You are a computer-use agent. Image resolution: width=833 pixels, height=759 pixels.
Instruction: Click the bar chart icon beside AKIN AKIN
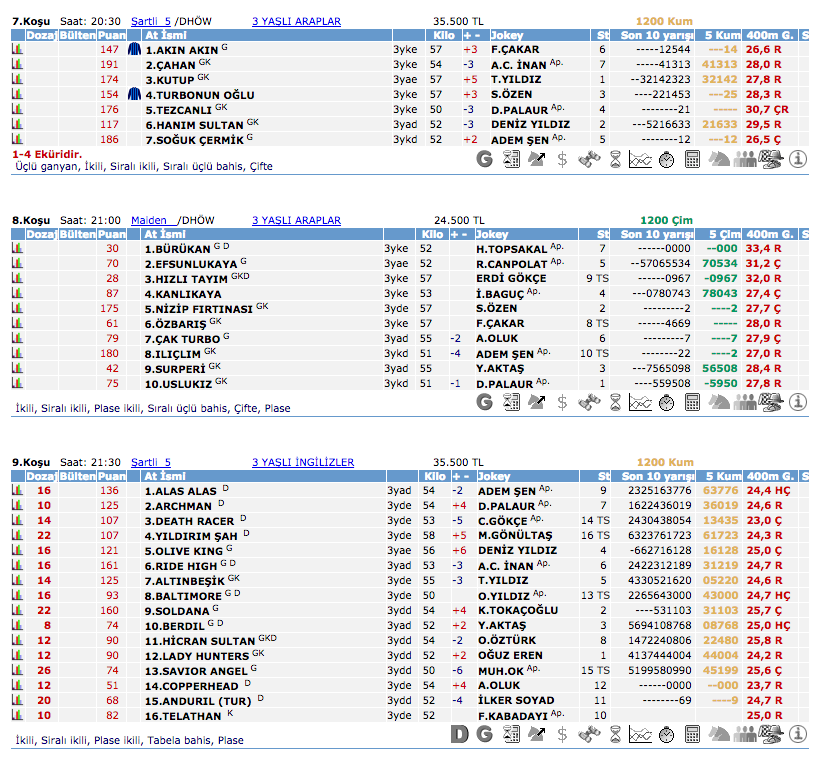click(17, 49)
